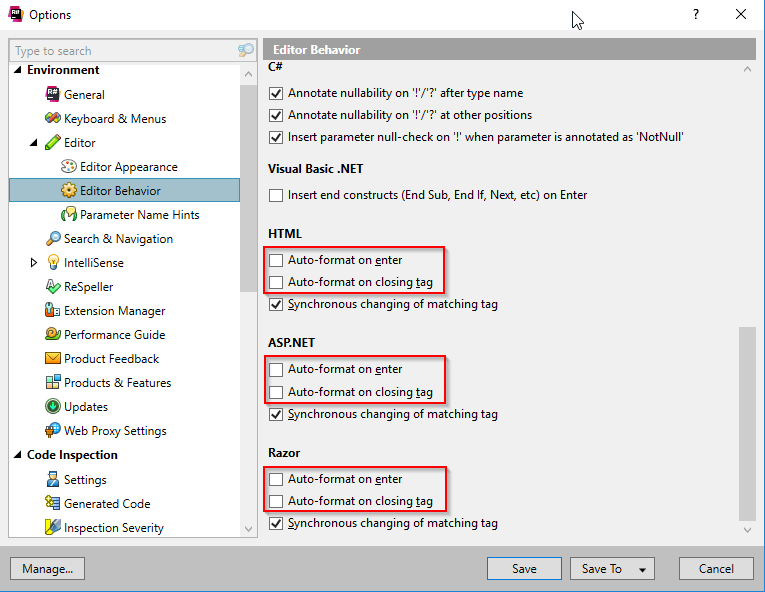Click the Editor pencil icon
This screenshot has height=592, width=765.
(53, 143)
